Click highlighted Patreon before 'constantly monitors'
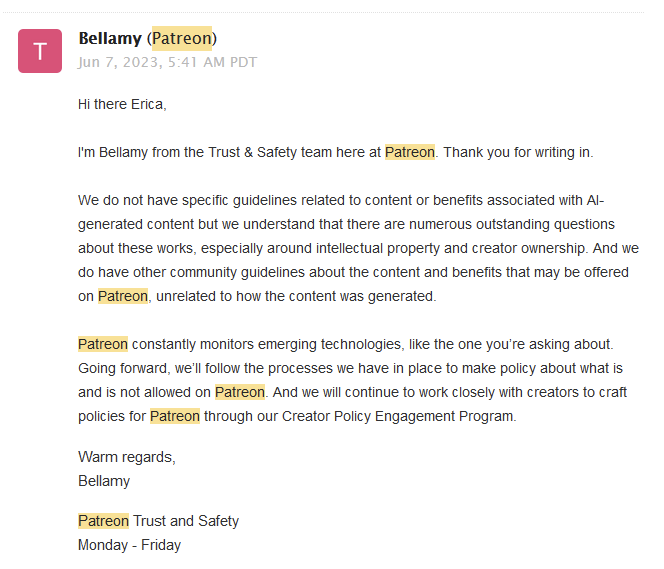Image resolution: width=664 pixels, height=569 pixels. coord(103,344)
